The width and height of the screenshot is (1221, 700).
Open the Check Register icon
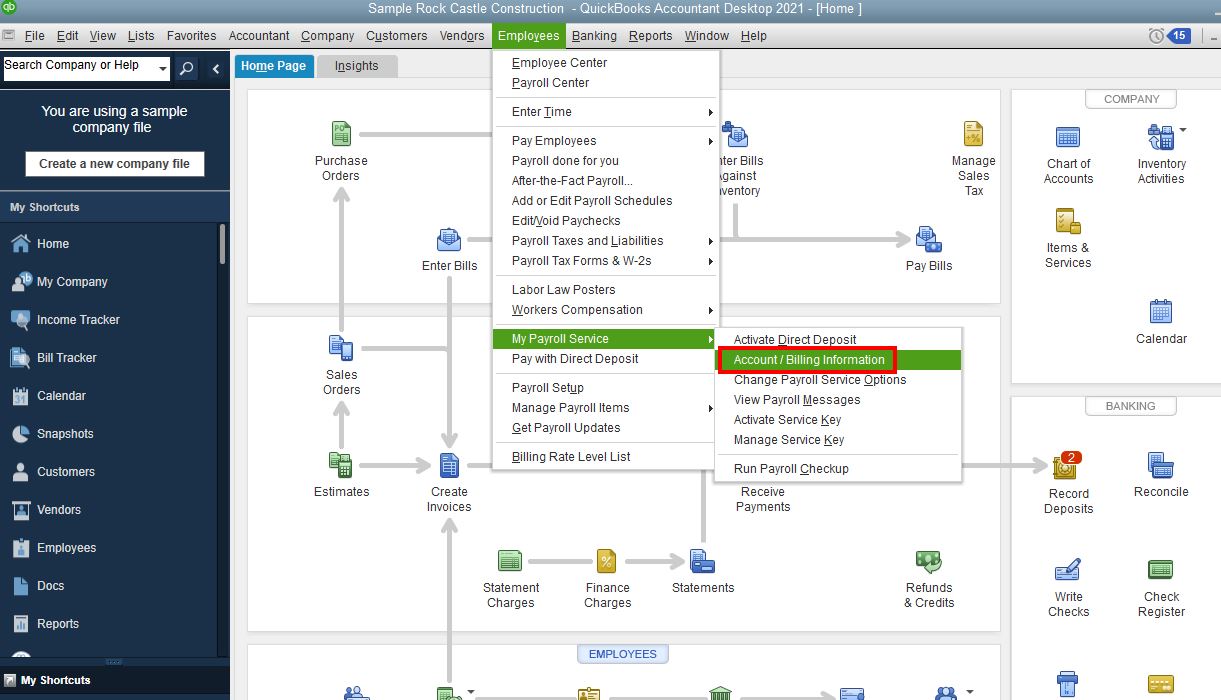[1161, 570]
